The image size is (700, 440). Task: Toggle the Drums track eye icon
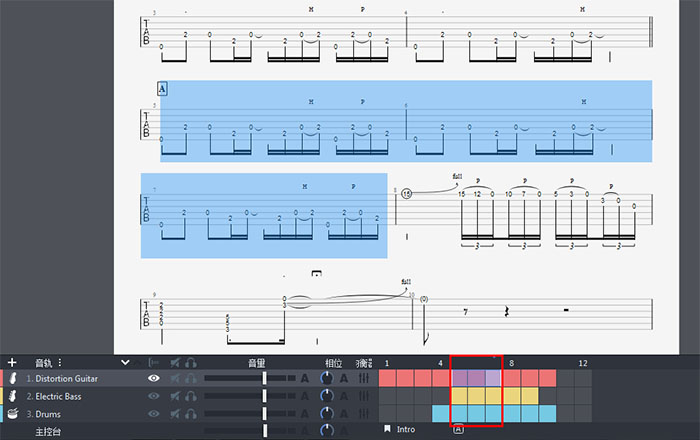tap(154, 413)
